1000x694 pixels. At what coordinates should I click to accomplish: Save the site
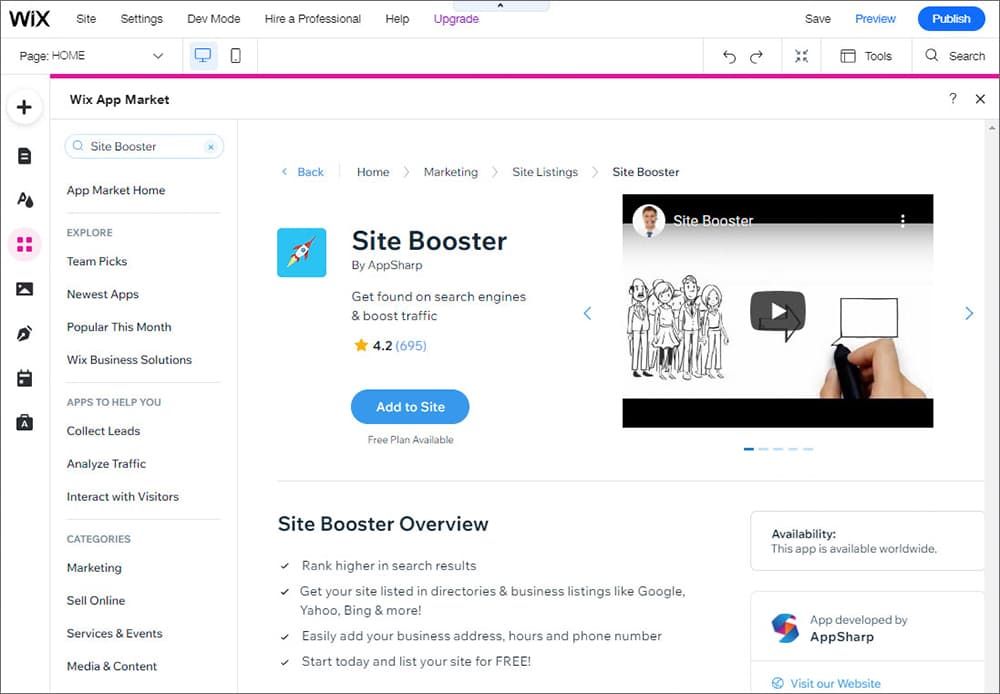point(818,18)
